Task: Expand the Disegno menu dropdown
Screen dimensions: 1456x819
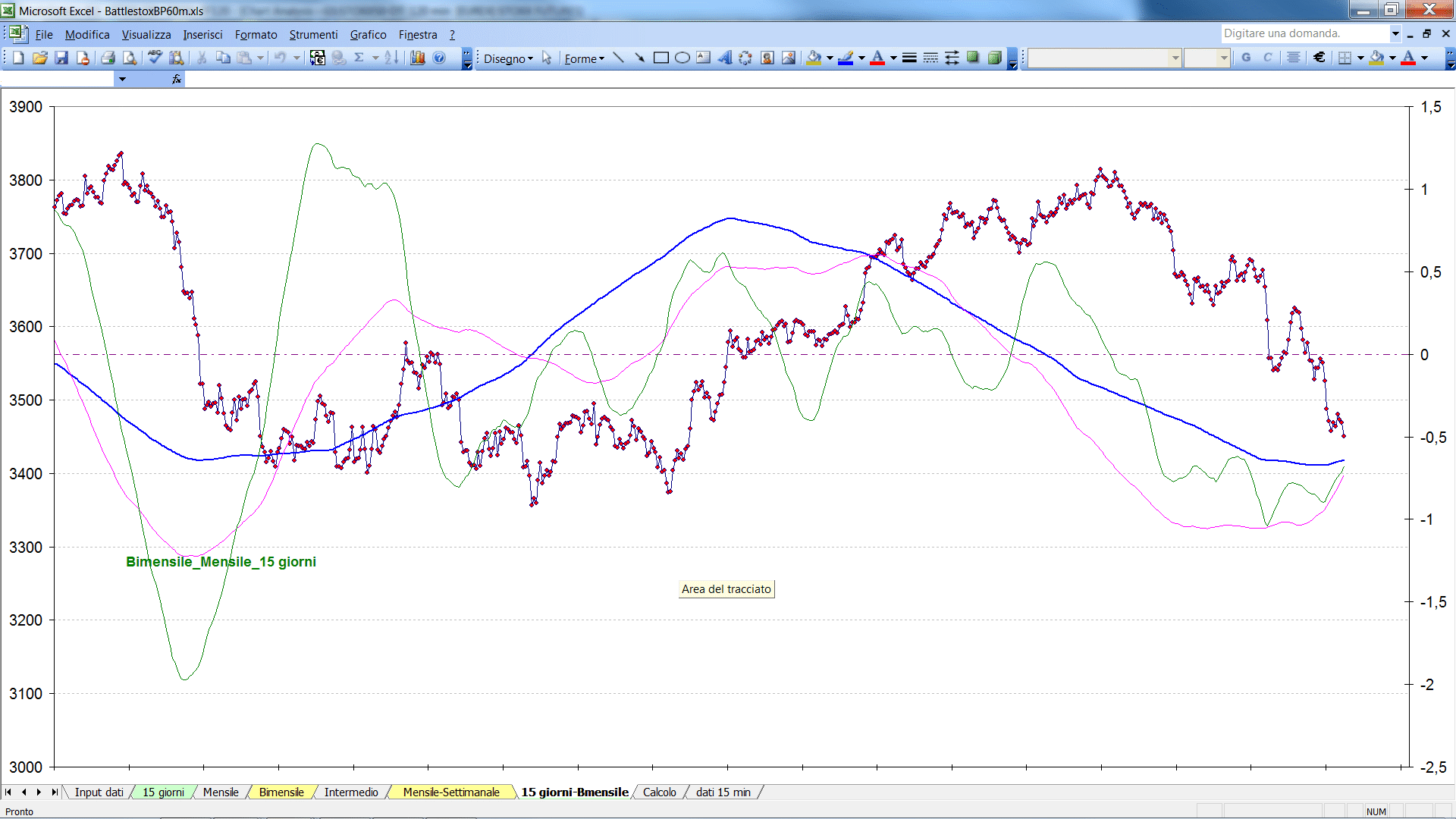Action: pyautogui.click(x=509, y=58)
